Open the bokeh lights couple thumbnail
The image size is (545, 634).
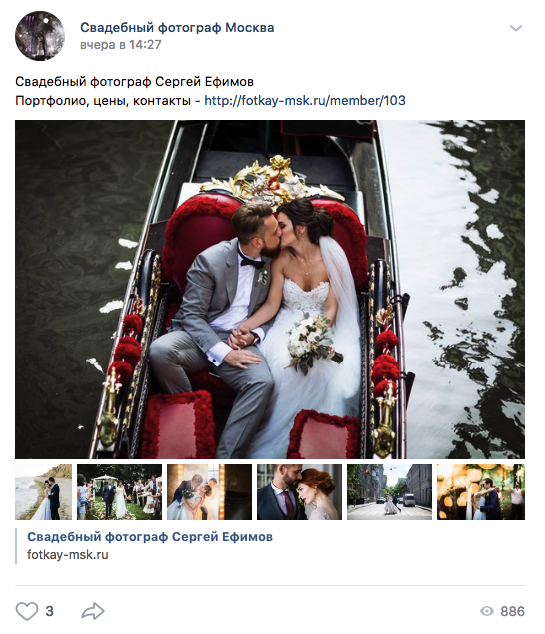click(481, 492)
